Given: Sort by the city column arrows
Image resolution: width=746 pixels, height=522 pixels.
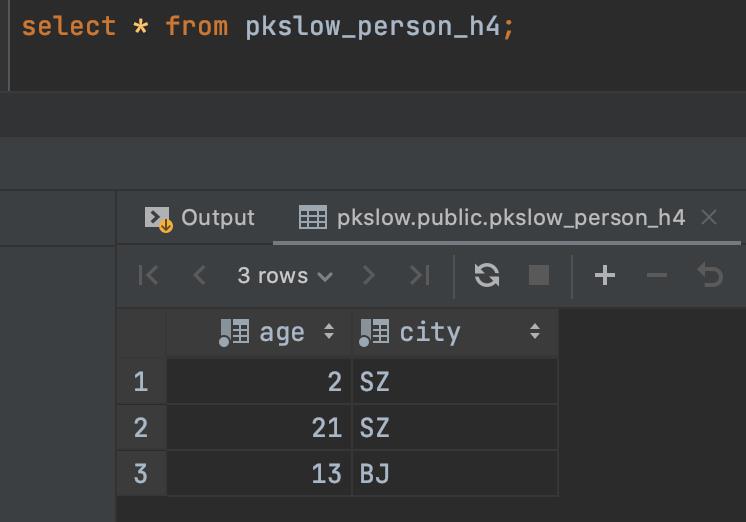Looking at the screenshot, I should [535, 332].
